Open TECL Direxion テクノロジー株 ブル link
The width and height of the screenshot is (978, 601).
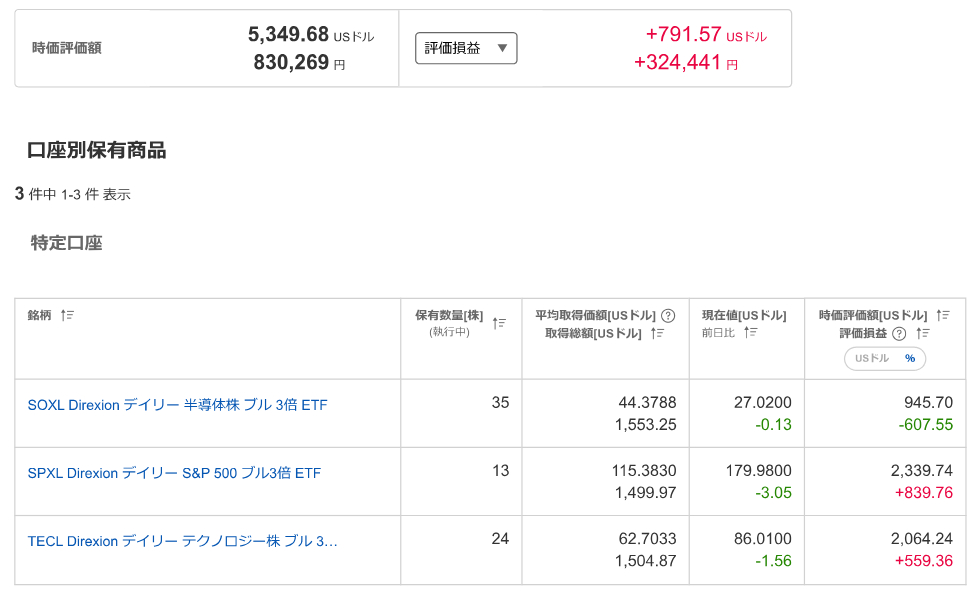coord(182,541)
